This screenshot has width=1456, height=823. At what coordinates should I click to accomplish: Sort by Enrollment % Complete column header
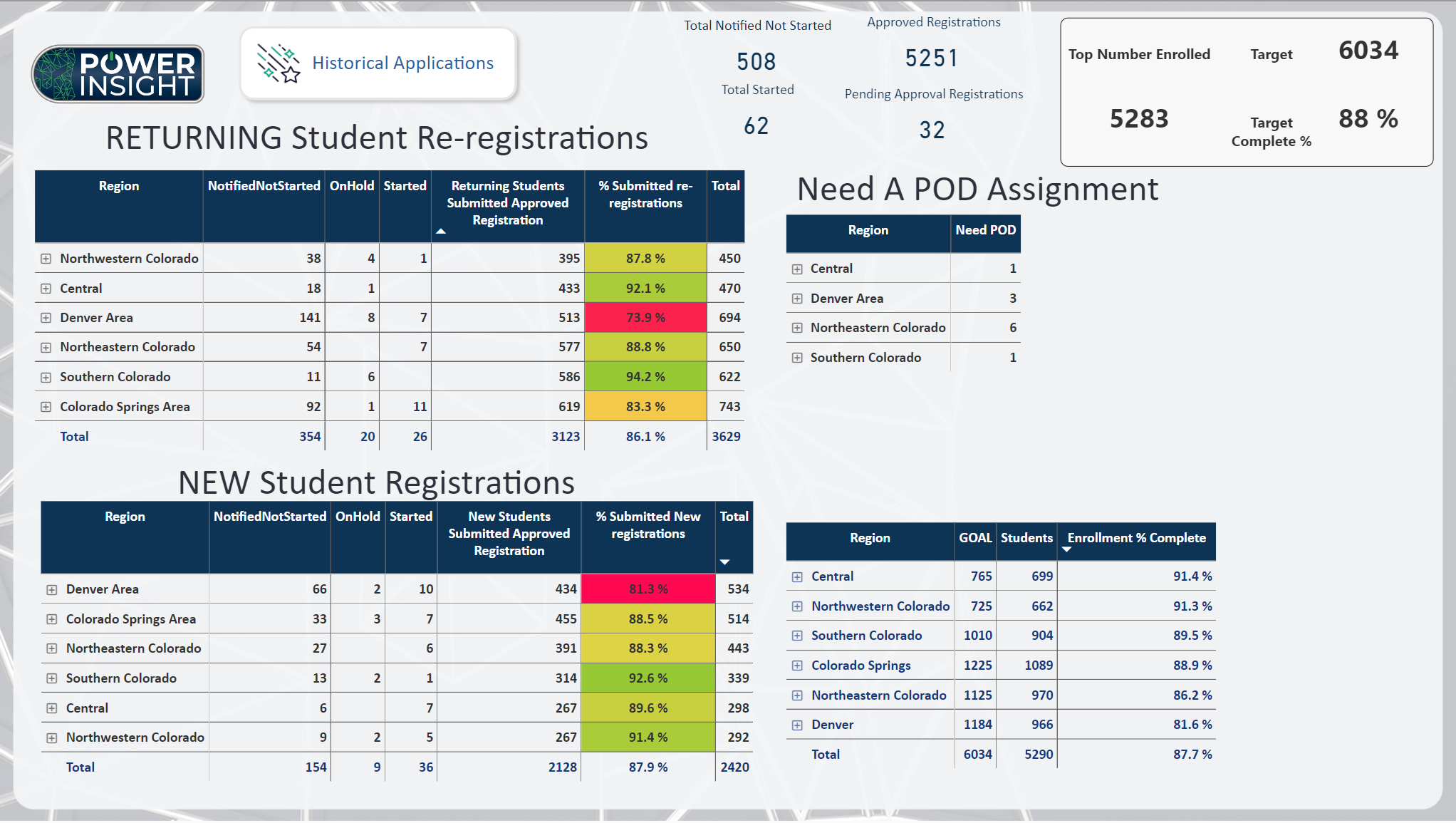(x=1136, y=538)
